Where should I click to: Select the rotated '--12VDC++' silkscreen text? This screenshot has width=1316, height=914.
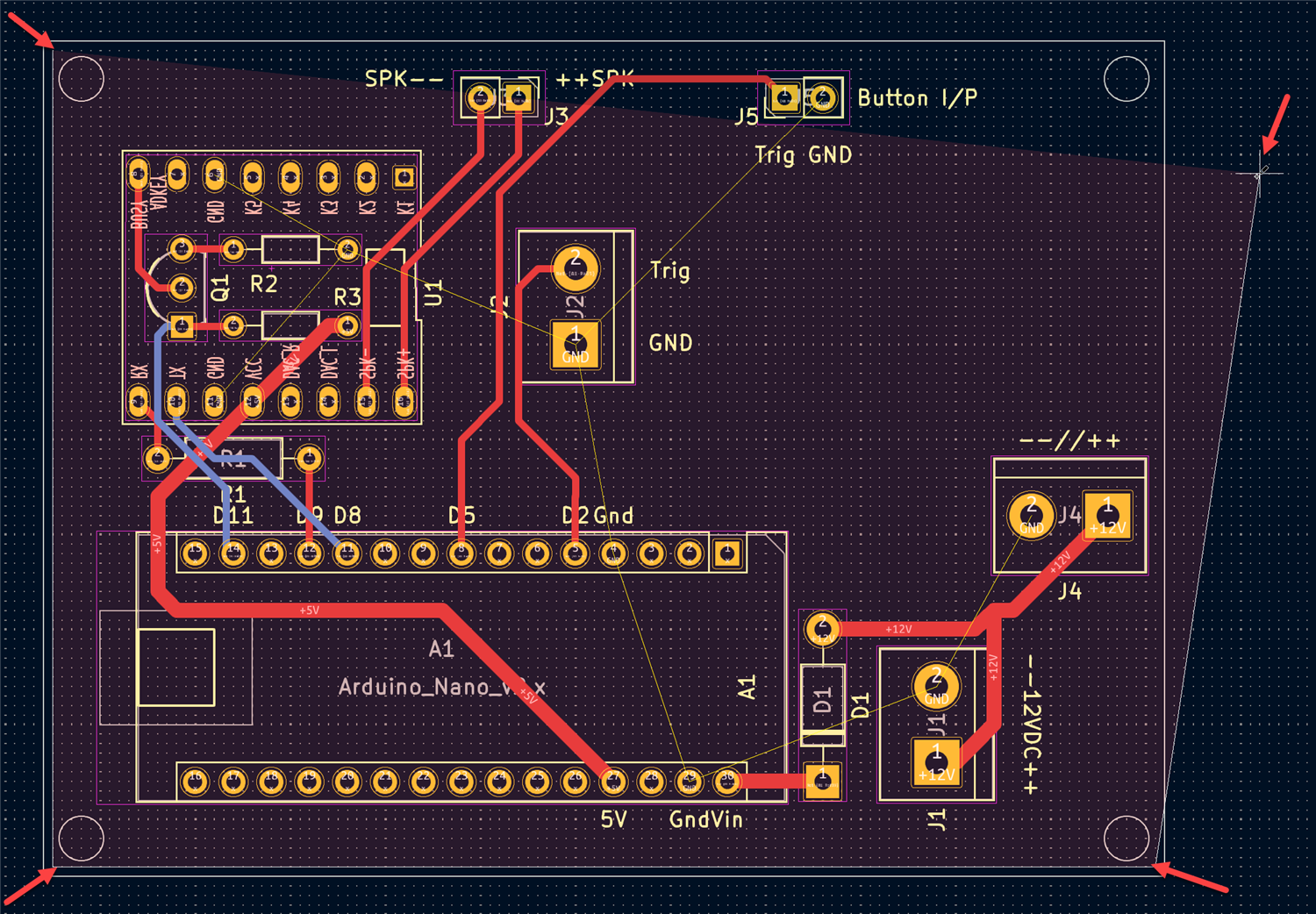[x=1032, y=725]
